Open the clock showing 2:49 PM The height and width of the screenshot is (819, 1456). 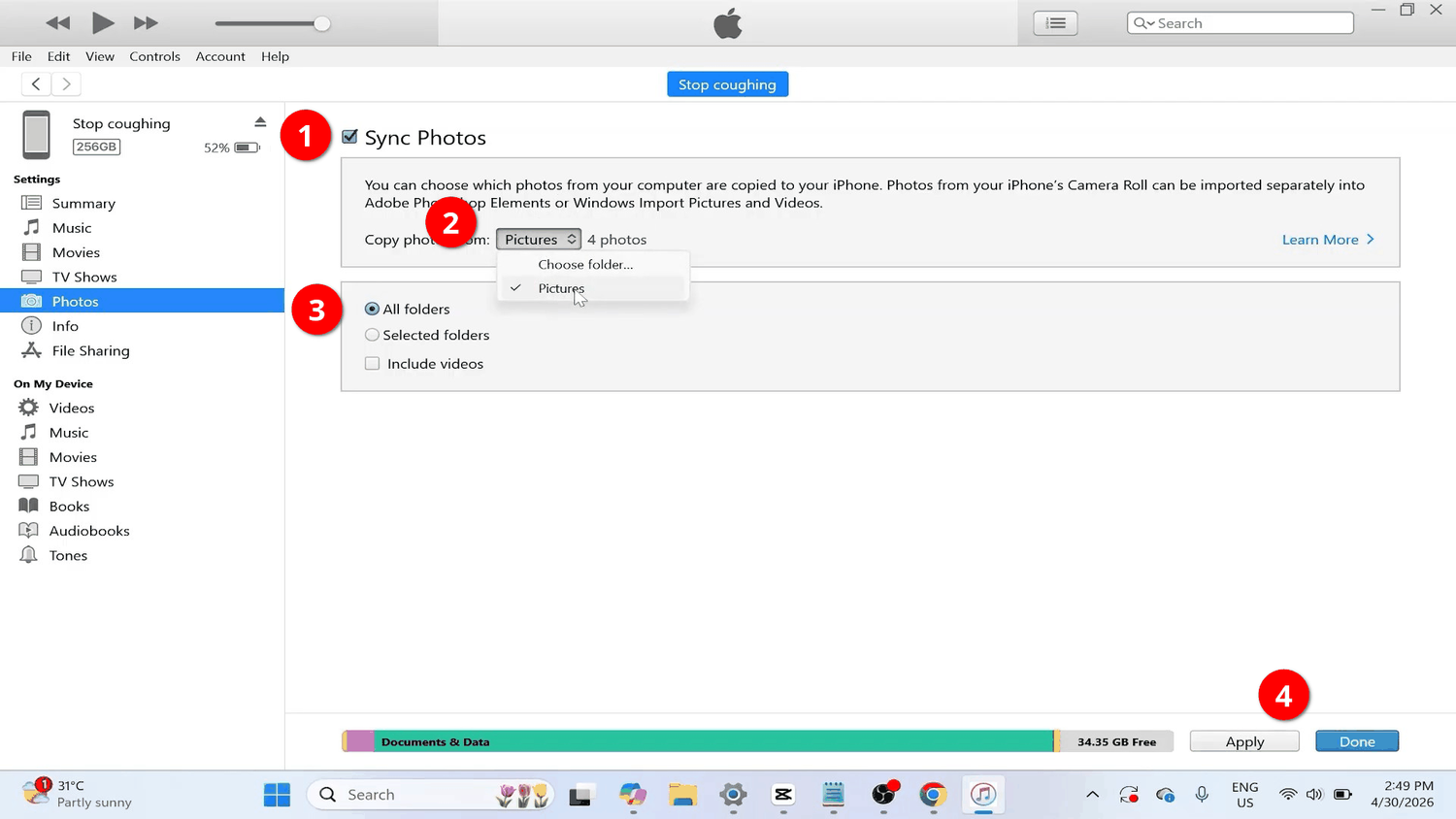click(x=1402, y=794)
